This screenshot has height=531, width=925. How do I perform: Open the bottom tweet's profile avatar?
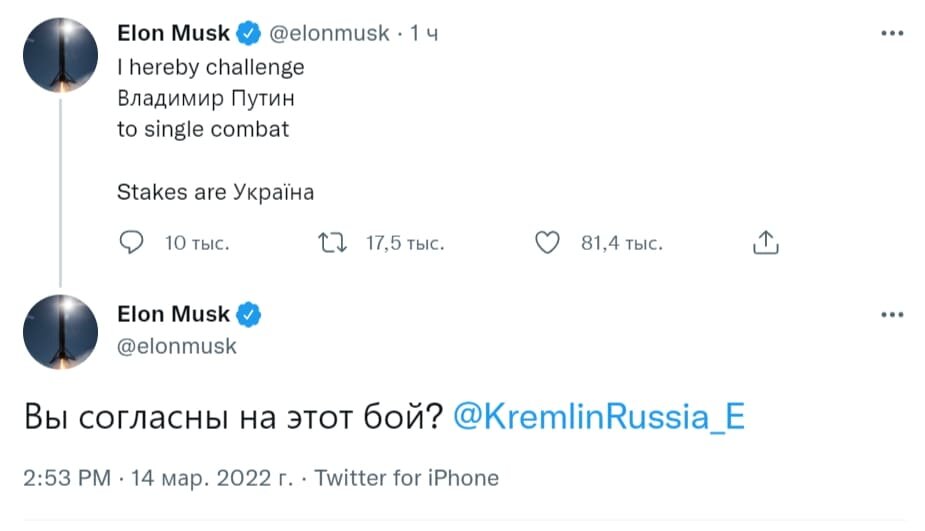(x=60, y=332)
